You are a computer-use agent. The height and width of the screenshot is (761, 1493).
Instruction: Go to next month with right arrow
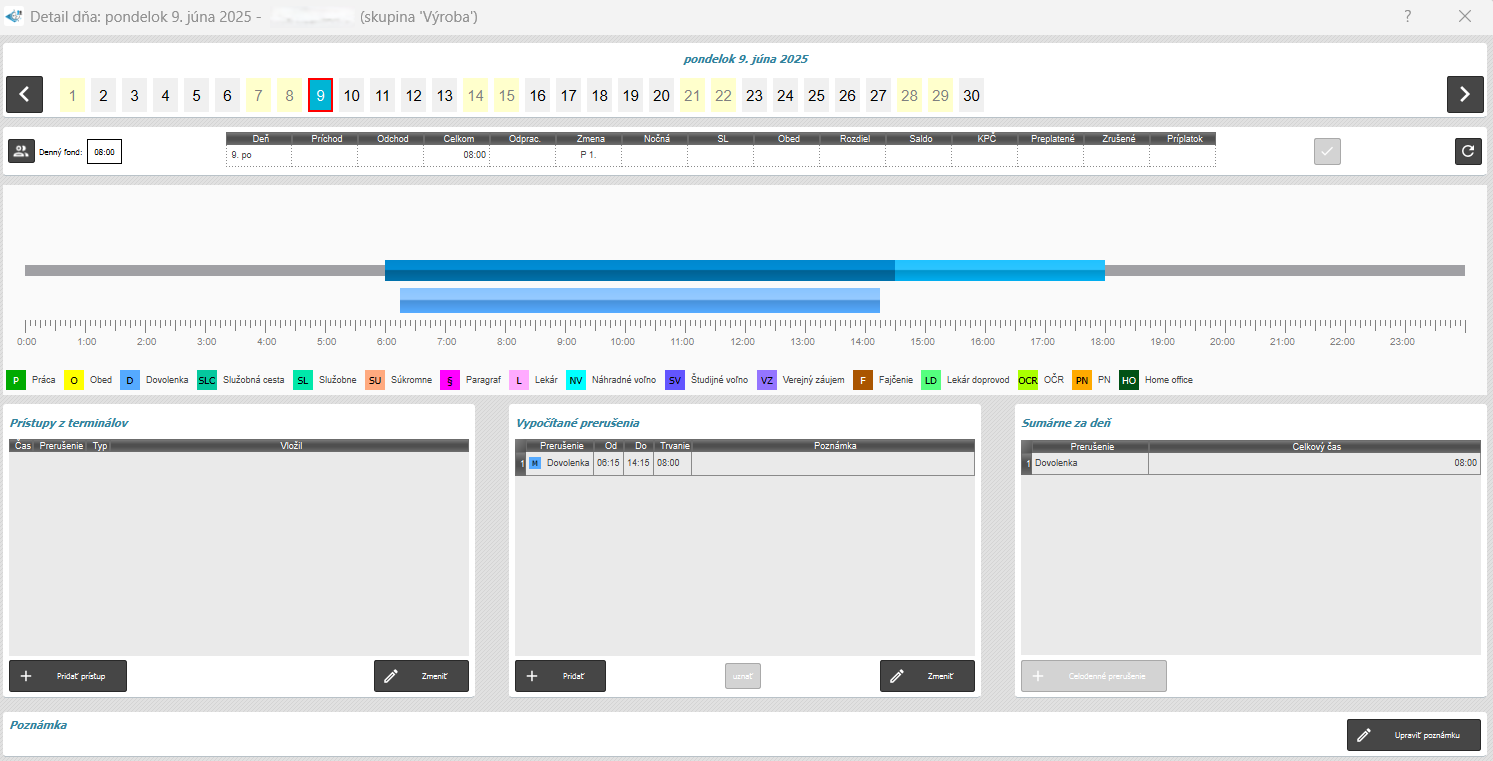tap(1465, 95)
